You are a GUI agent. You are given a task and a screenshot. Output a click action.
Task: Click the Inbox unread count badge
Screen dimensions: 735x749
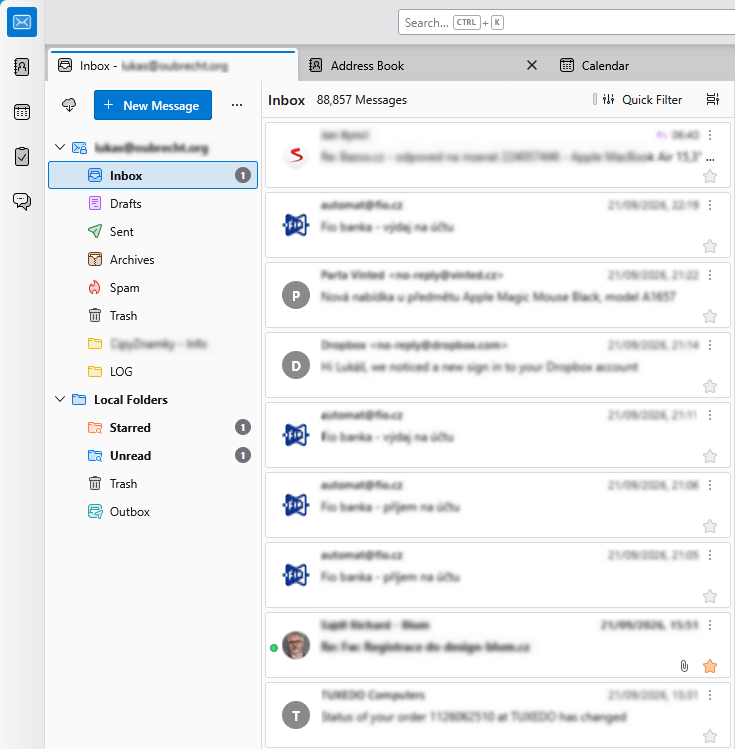(x=243, y=176)
